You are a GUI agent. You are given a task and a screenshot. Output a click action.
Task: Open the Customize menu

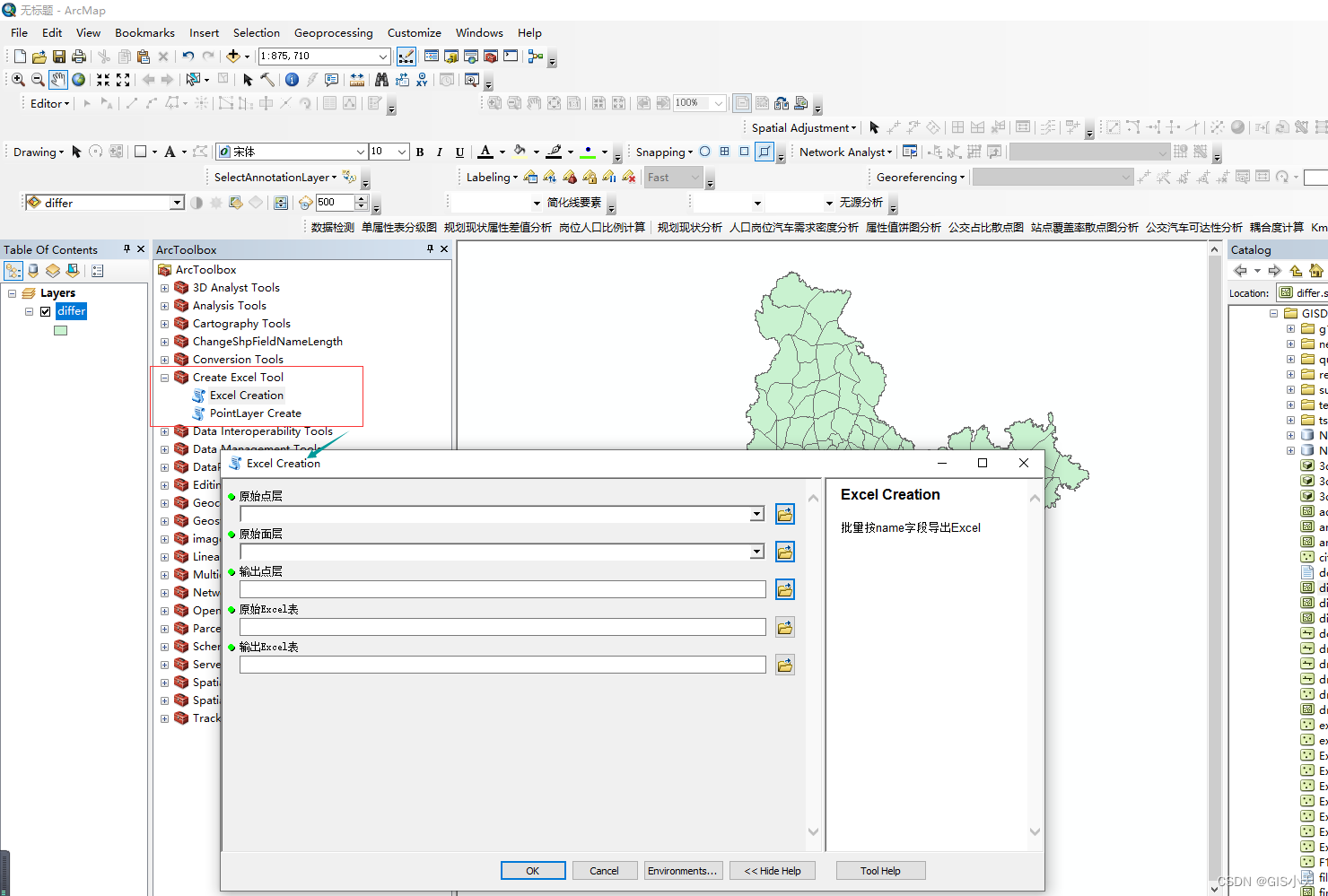tap(414, 32)
